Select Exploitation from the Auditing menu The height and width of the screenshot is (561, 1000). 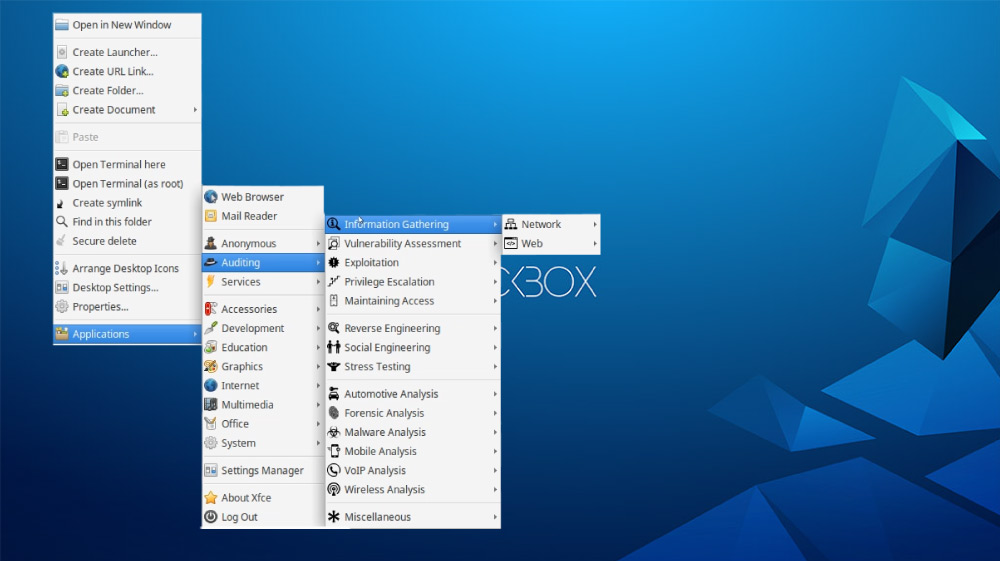[372, 263]
